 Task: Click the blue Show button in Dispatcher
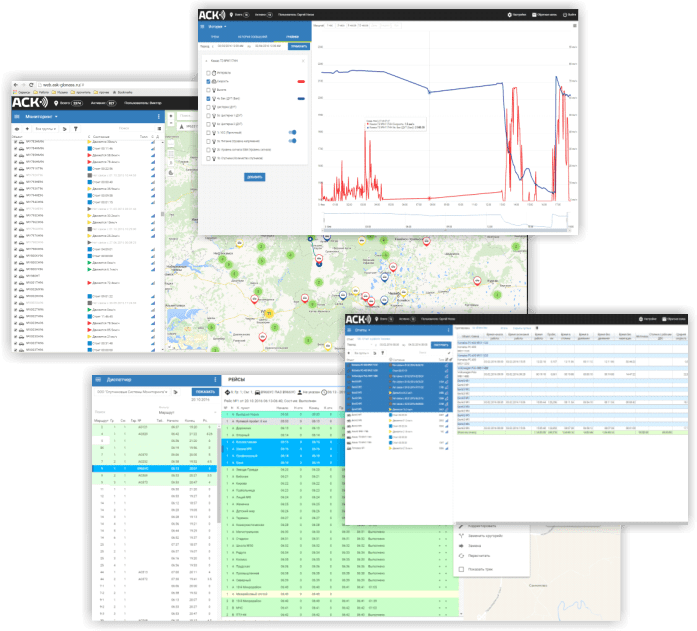click(x=205, y=392)
